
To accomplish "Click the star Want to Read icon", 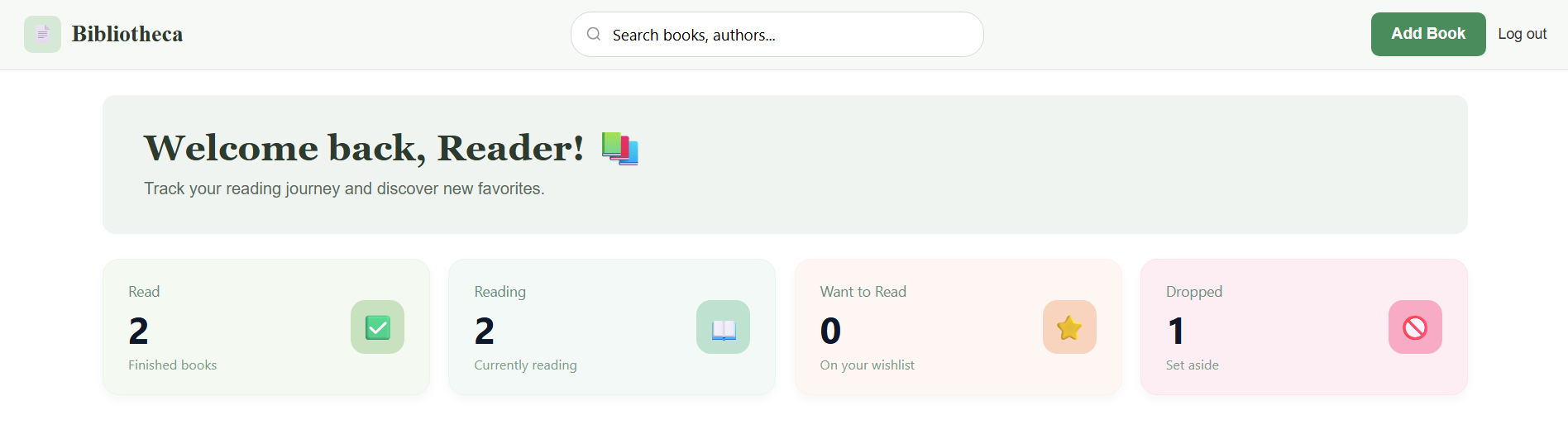I will click(x=1068, y=327).
